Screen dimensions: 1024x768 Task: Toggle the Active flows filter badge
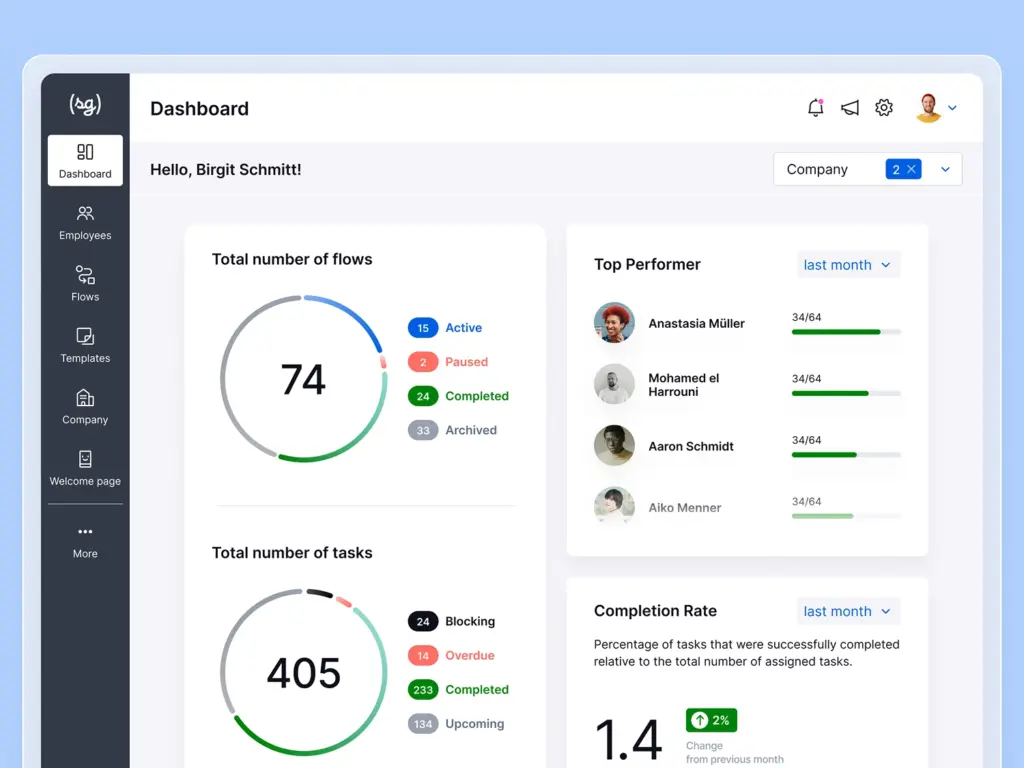click(423, 327)
